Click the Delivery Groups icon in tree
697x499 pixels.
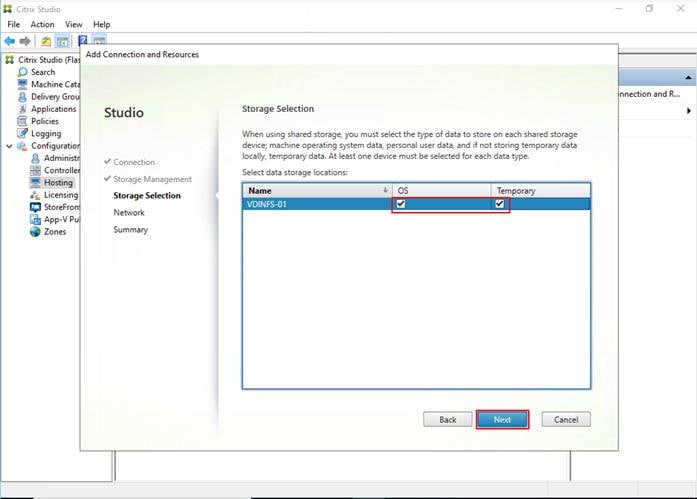pyautogui.click(x=23, y=96)
